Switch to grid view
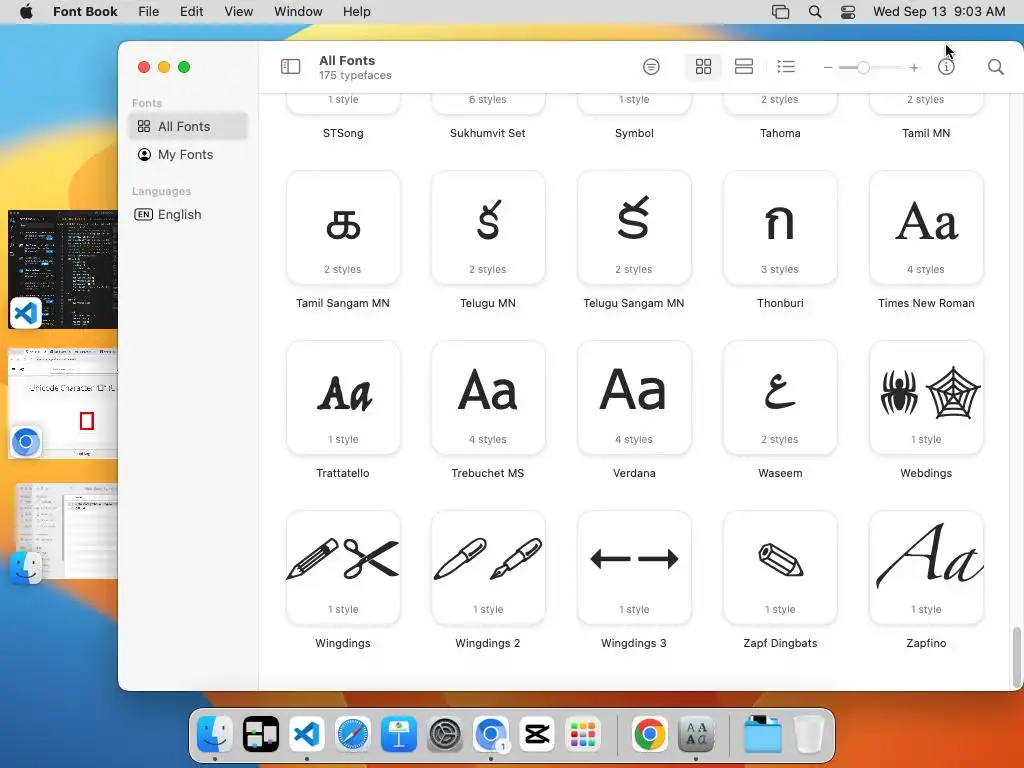 703,67
